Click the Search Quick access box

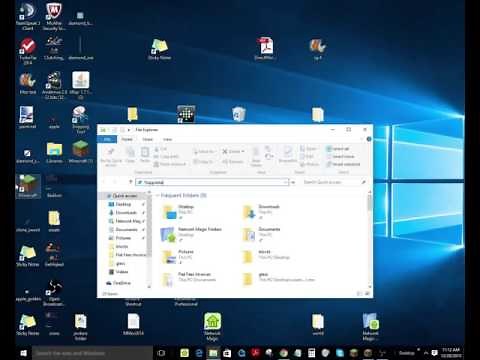click(334, 182)
